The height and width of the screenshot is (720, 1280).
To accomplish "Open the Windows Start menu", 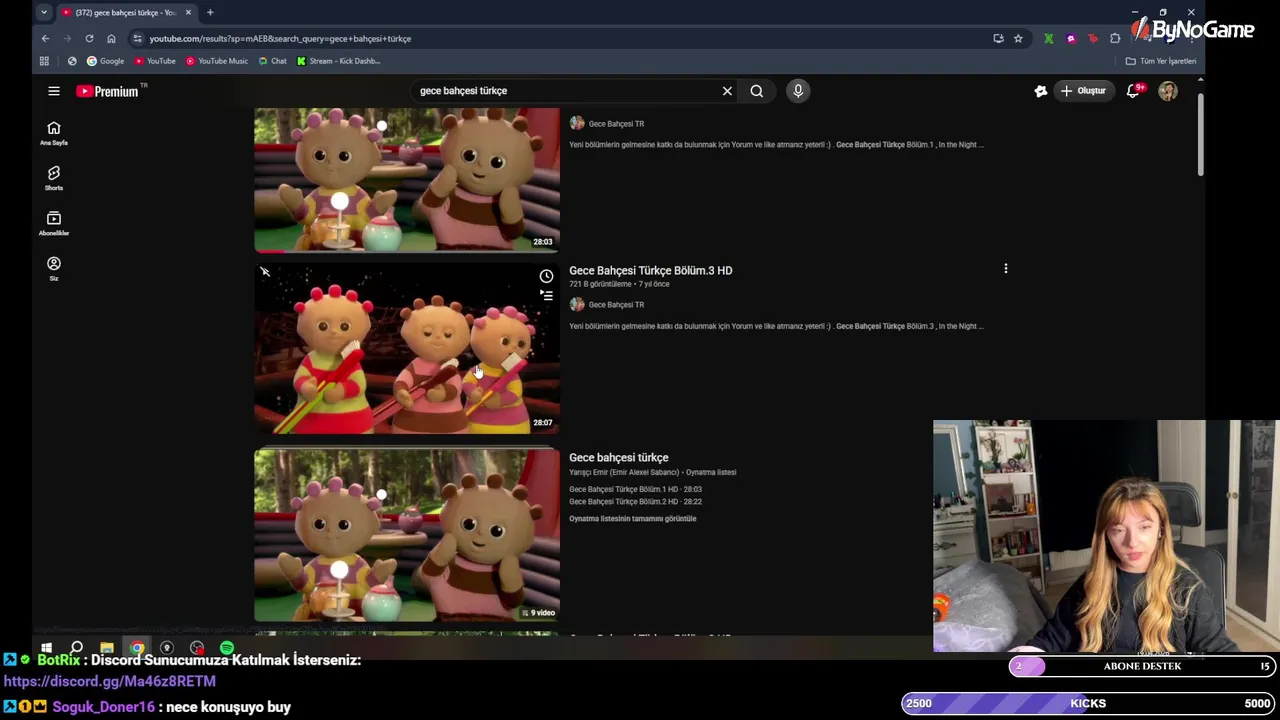I will pos(46,648).
